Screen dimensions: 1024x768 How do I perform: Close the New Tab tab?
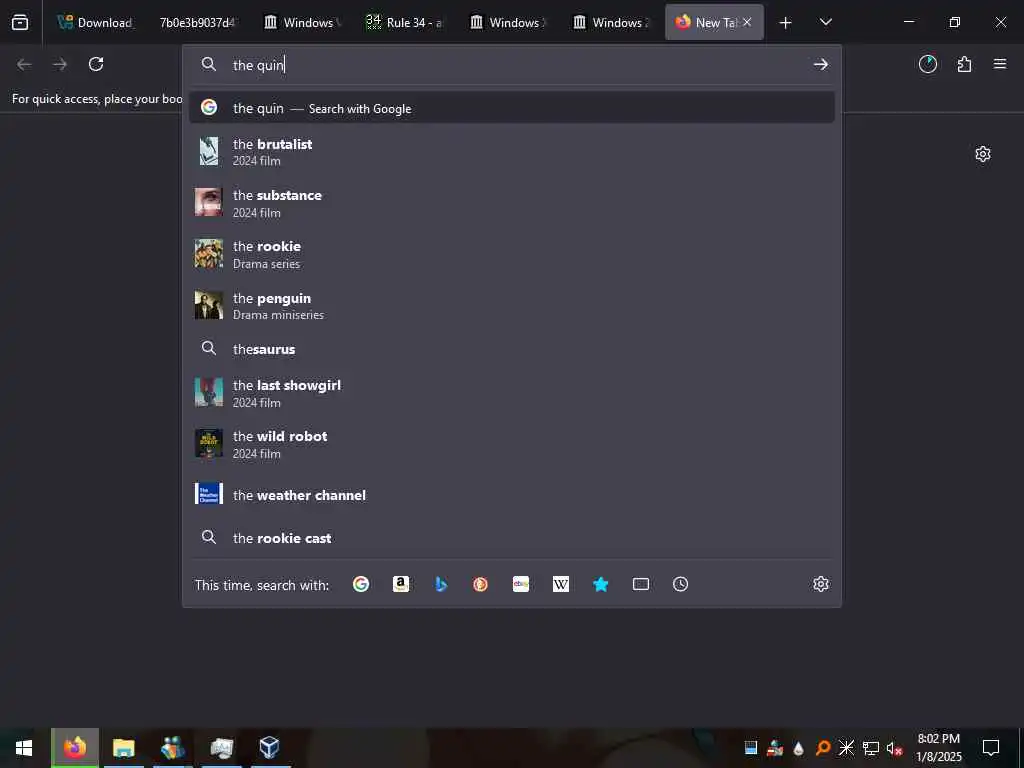point(747,22)
